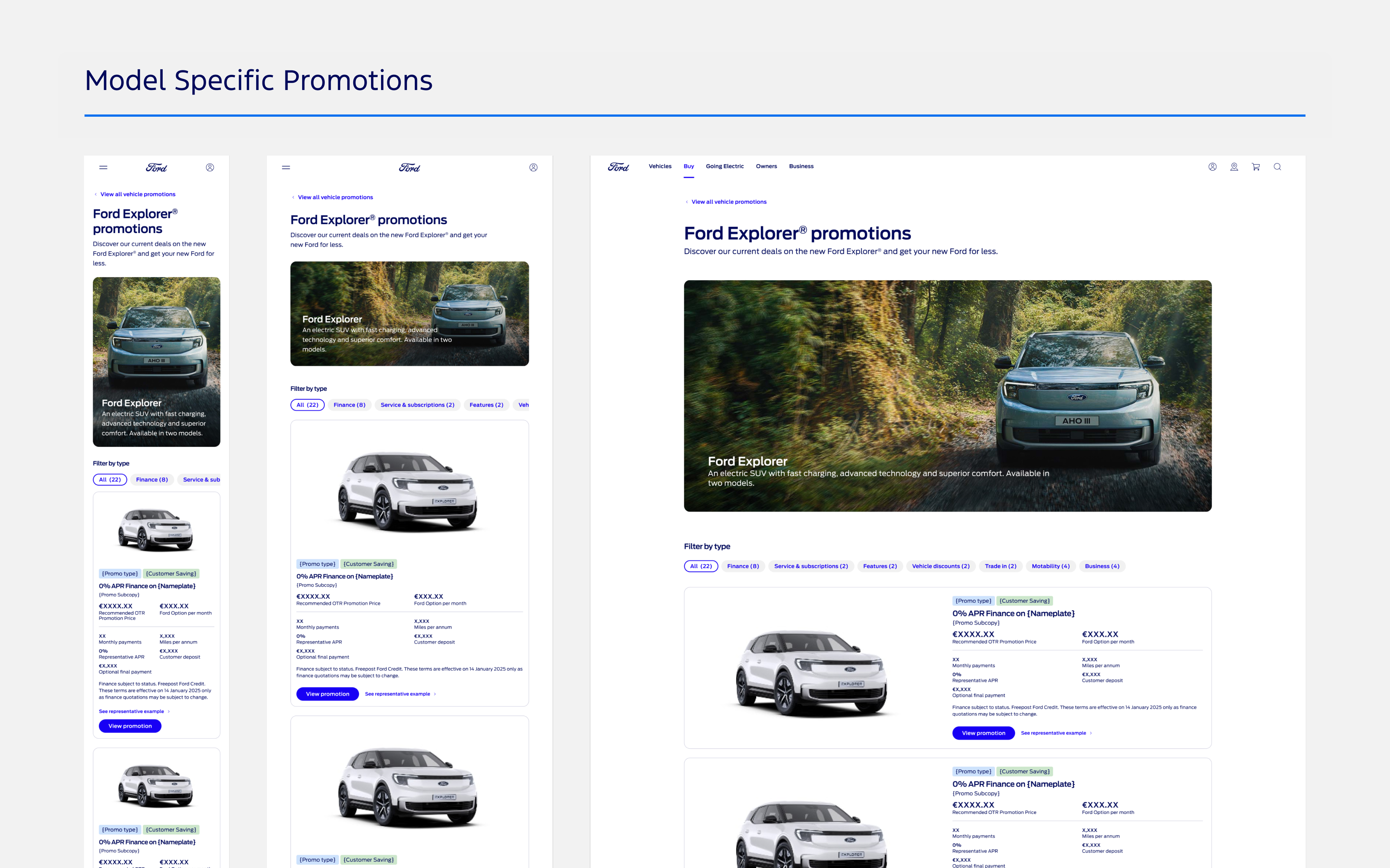This screenshot has width=1390, height=868.
Task: Click the Ford logo in desktop header
Action: 618,167
